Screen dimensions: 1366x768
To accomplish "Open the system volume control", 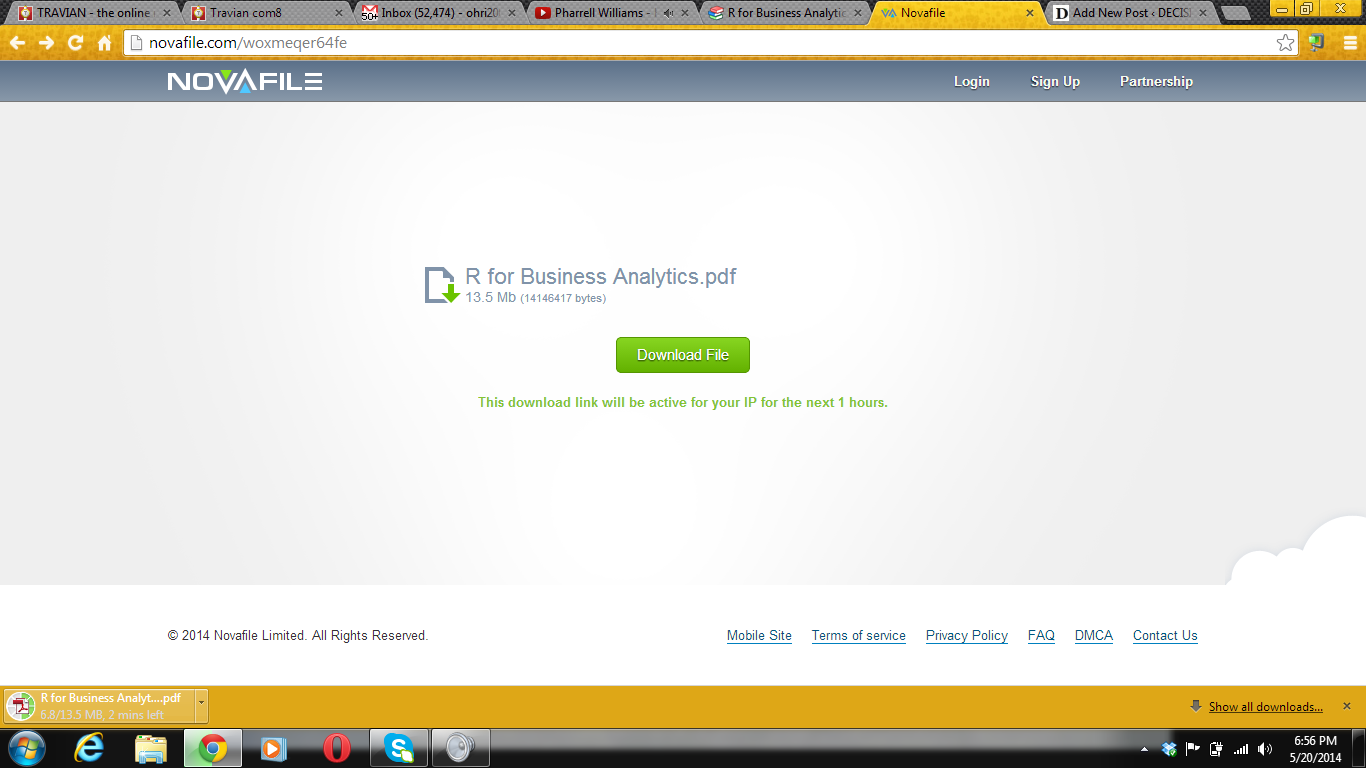I will click(1265, 749).
